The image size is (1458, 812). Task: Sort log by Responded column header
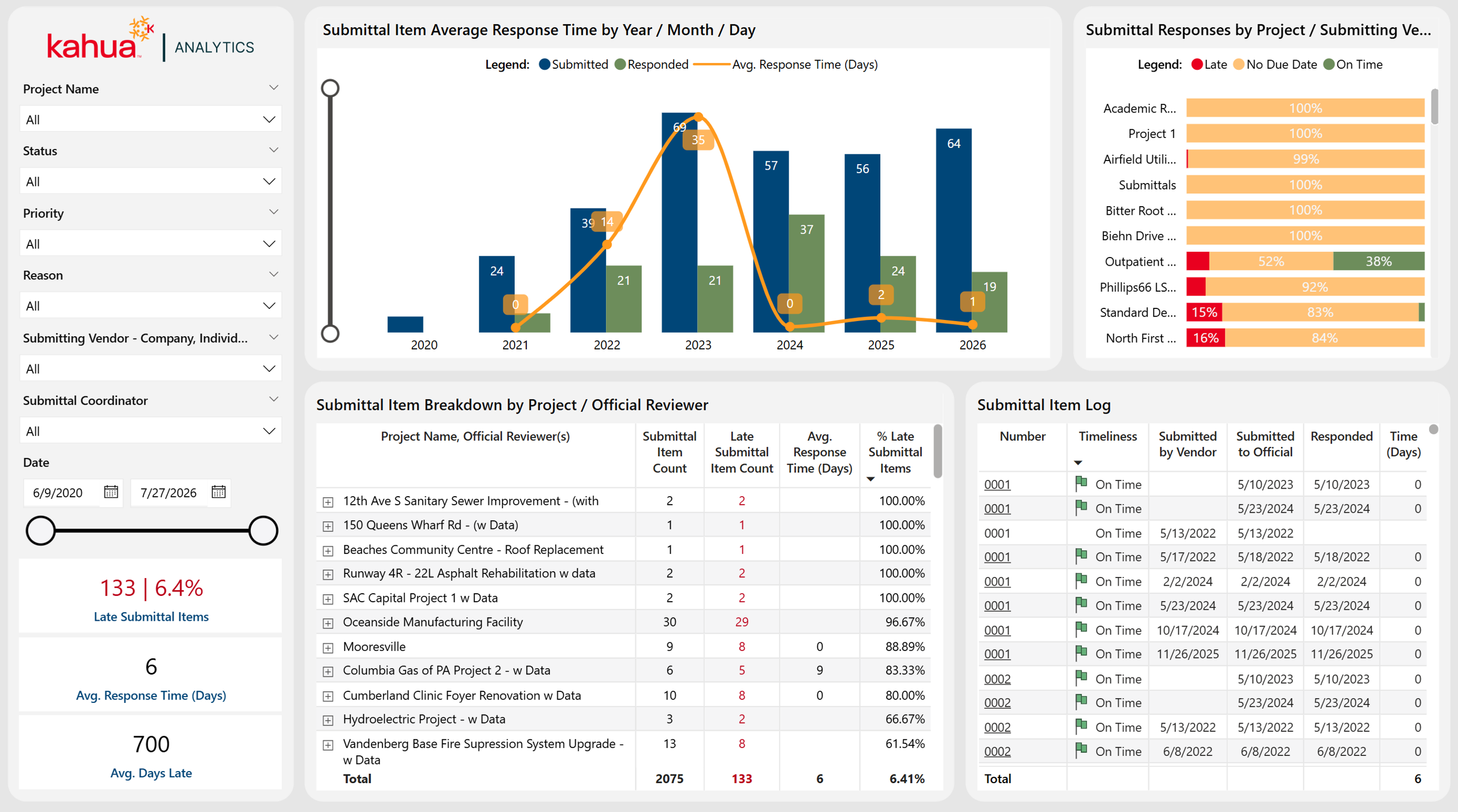coord(1341,437)
